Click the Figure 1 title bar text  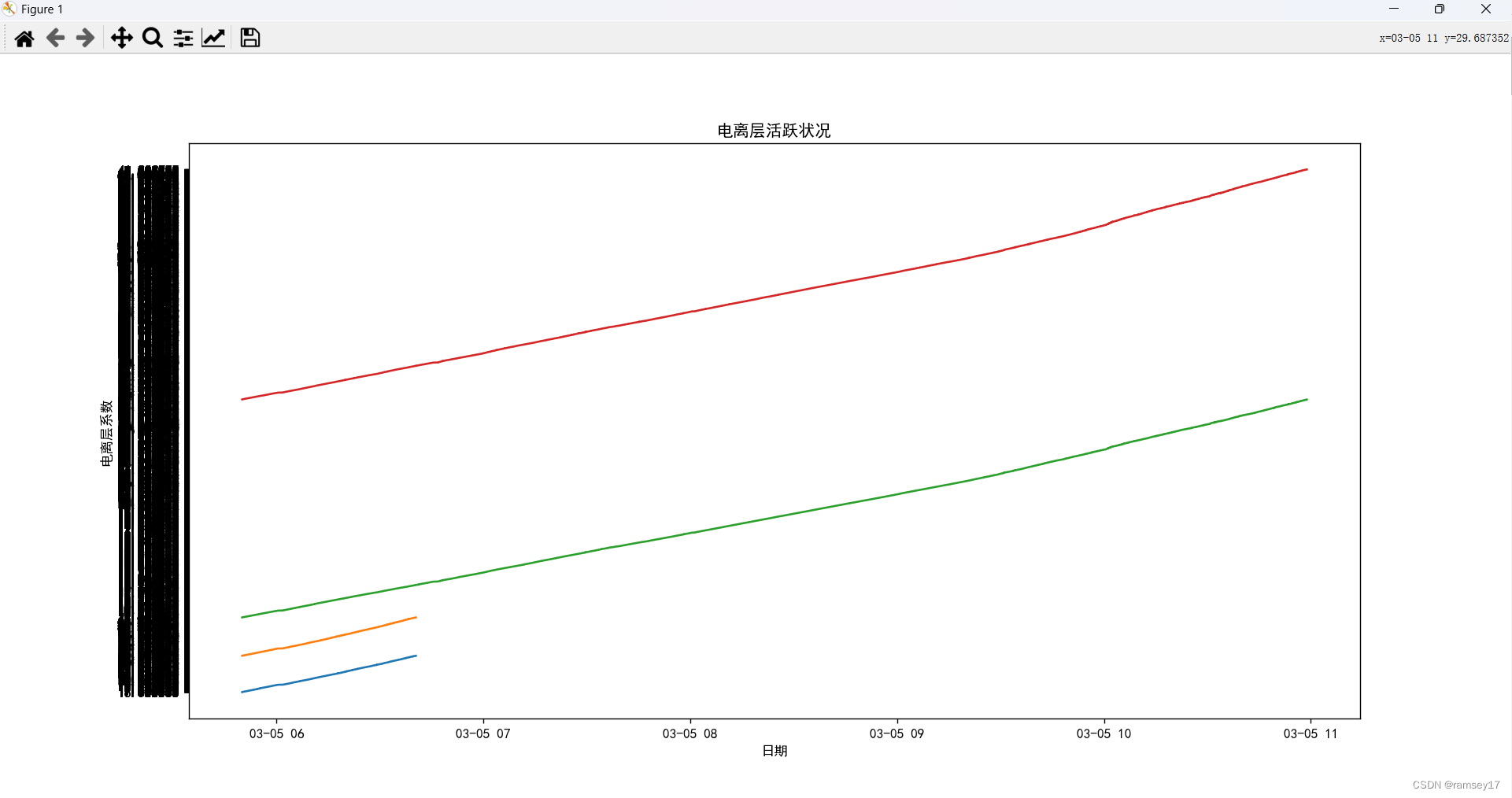(x=42, y=9)
